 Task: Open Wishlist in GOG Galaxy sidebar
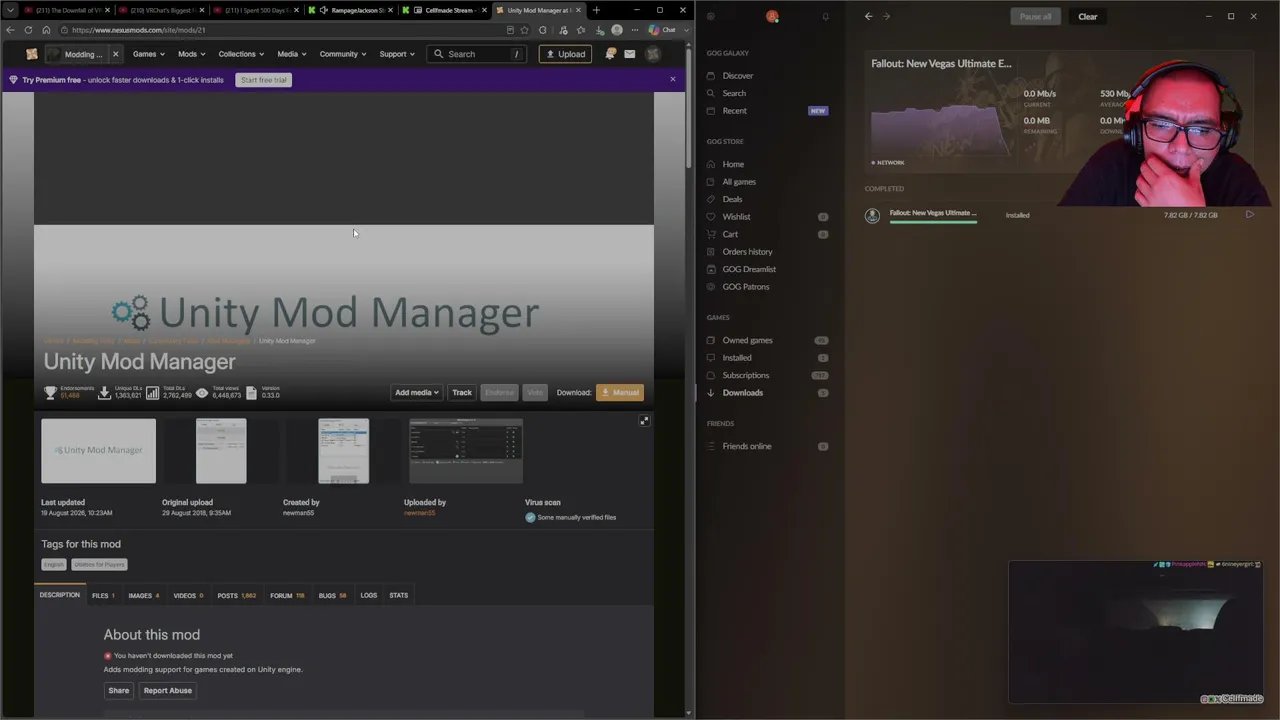736,217
